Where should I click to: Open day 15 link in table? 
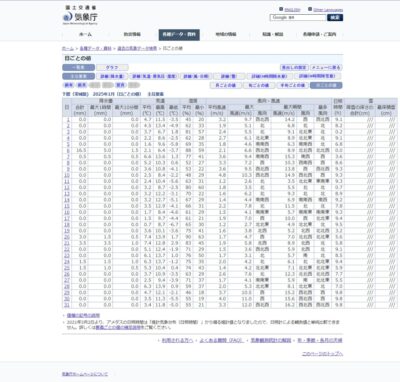[67, 206]
